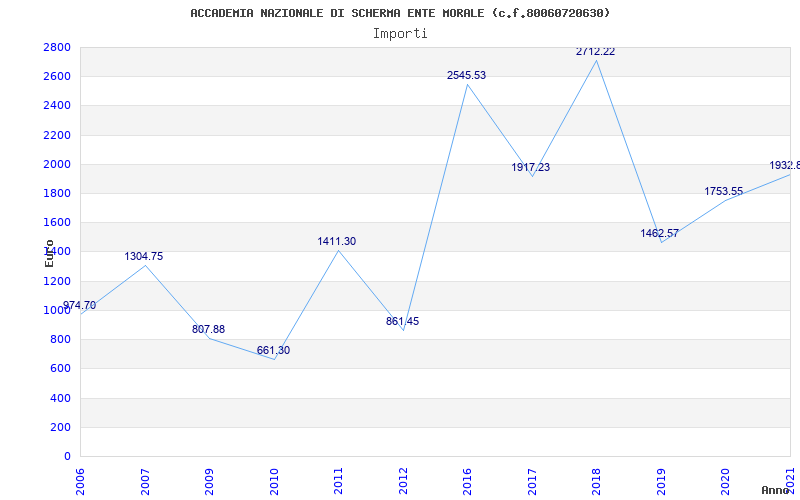This screenshot has width=800, height=500.
Task: Click the Anno x-axis title
Action: coord(777,490)
